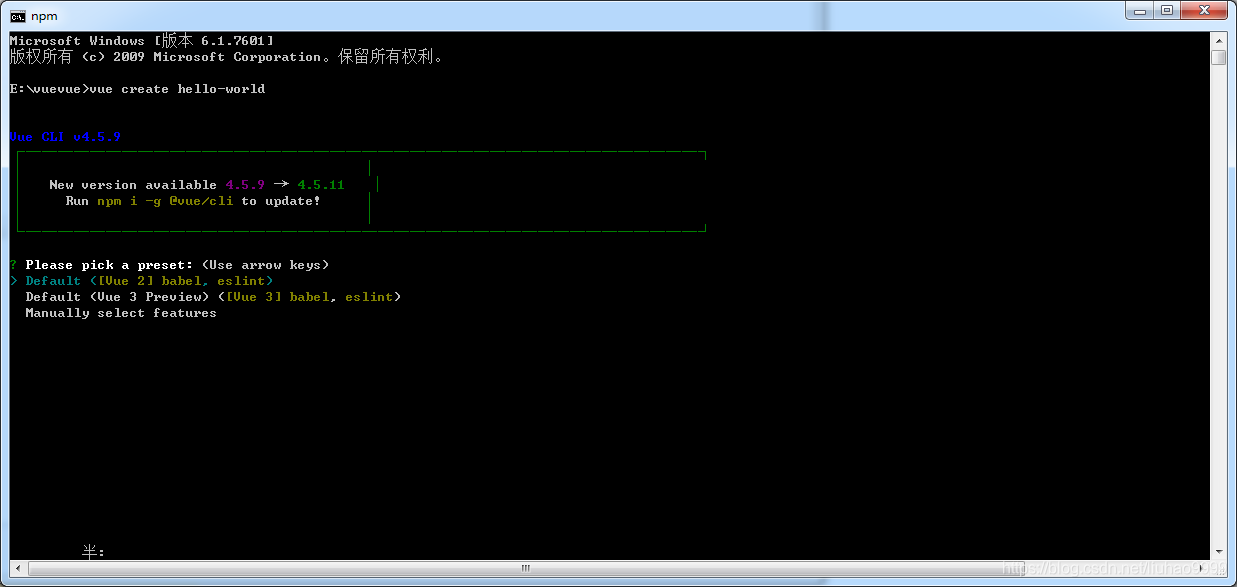Pick the Manually select features option
Image resolution: width=1237 pixels, height=587 pixels.
coord(121,313)
